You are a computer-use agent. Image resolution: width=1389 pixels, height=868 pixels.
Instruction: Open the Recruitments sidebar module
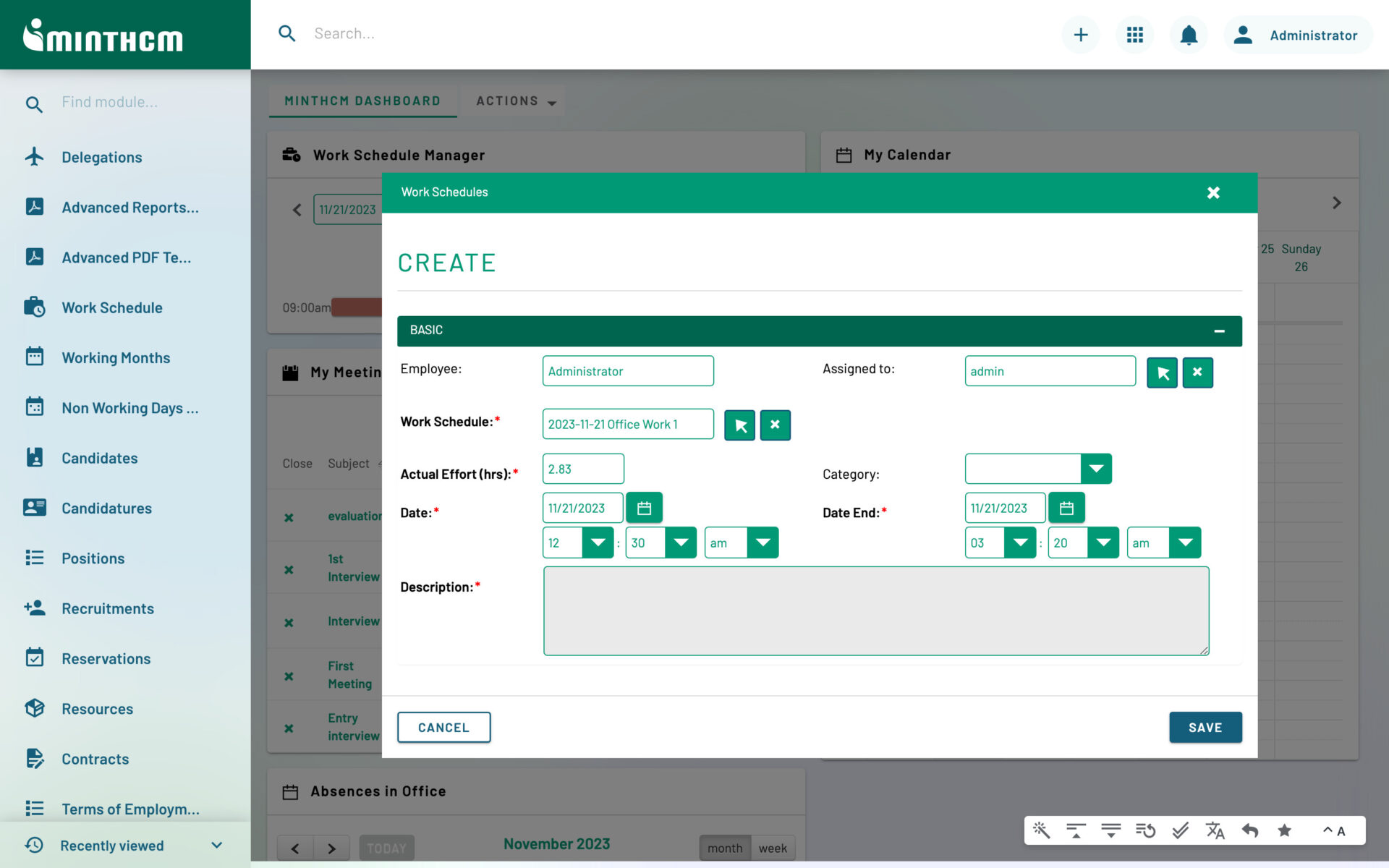107,608
